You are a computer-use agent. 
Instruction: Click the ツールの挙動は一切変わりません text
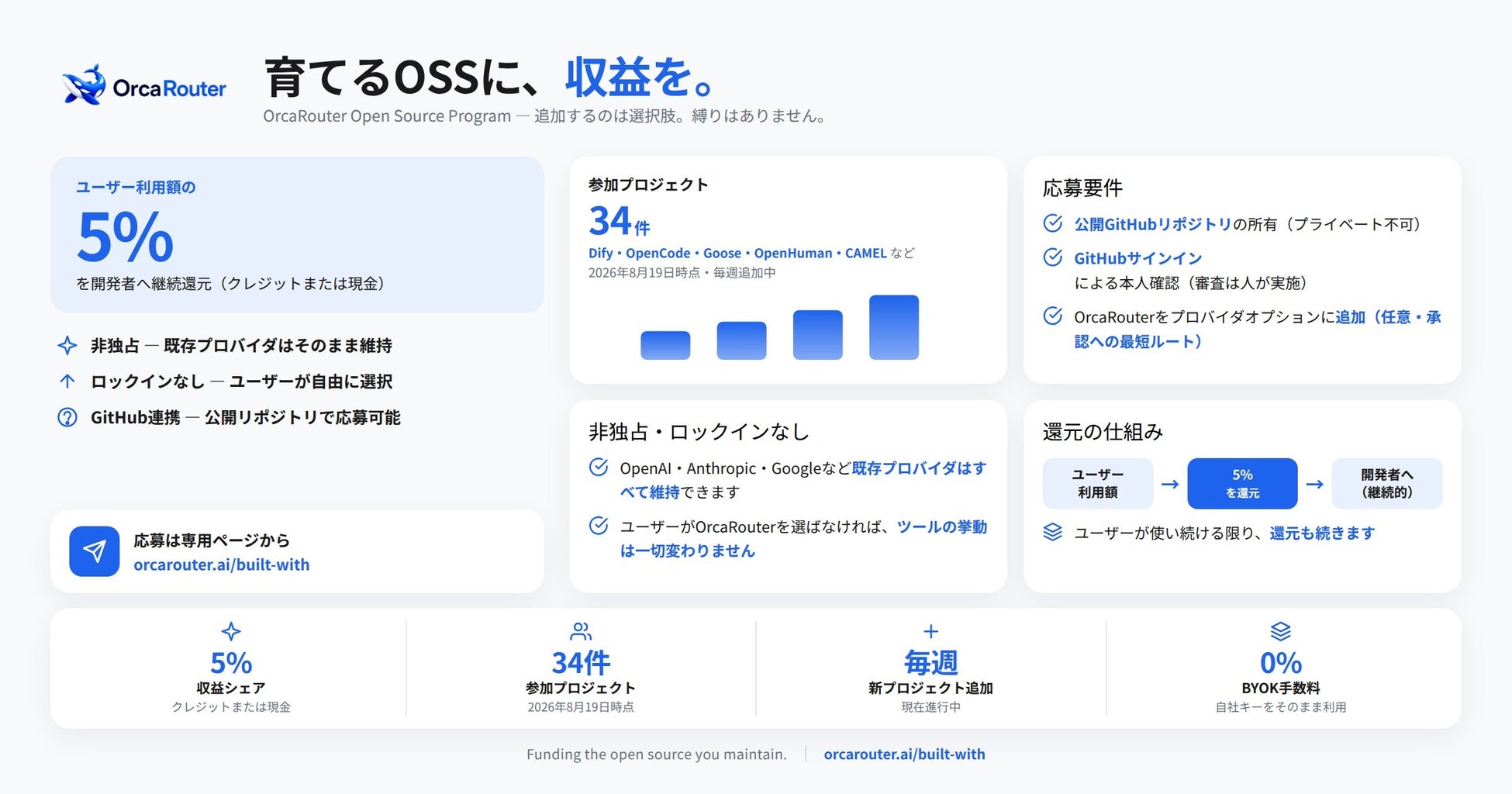(x=803, y=538)
